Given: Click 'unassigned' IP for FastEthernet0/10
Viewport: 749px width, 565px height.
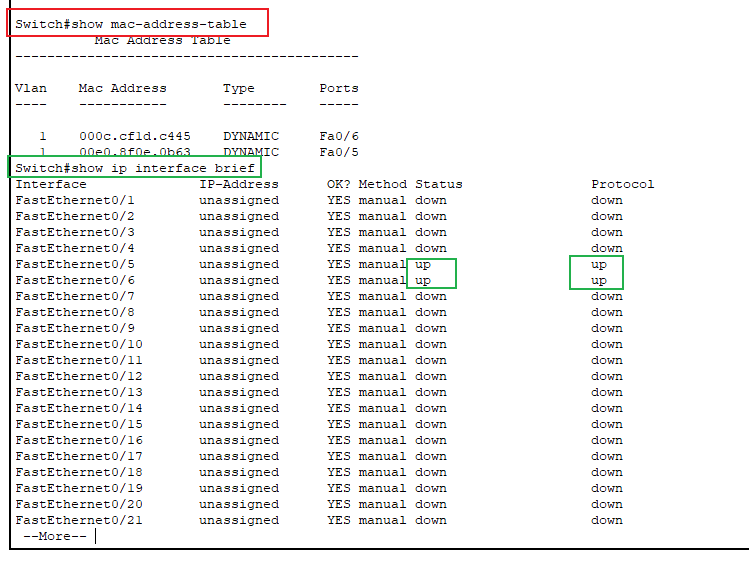Looking at the screenshot, I should tap(239, 345).
